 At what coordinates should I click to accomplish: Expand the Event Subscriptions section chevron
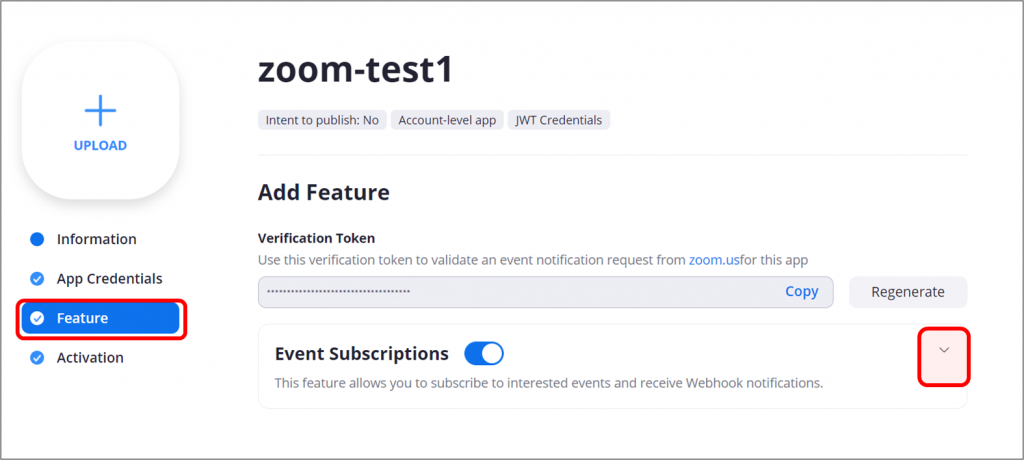[943, 350]
